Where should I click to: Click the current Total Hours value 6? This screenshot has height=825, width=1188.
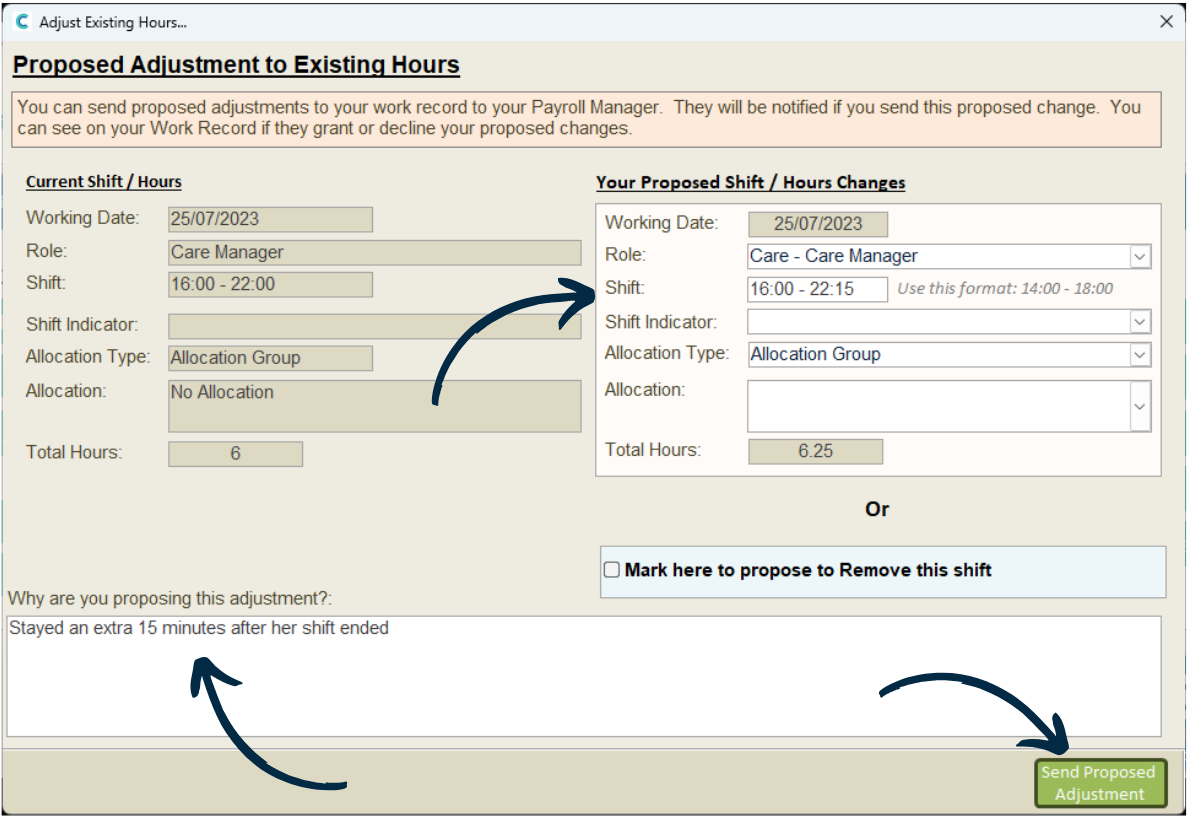pyautogui.click(x=235, y=454)
